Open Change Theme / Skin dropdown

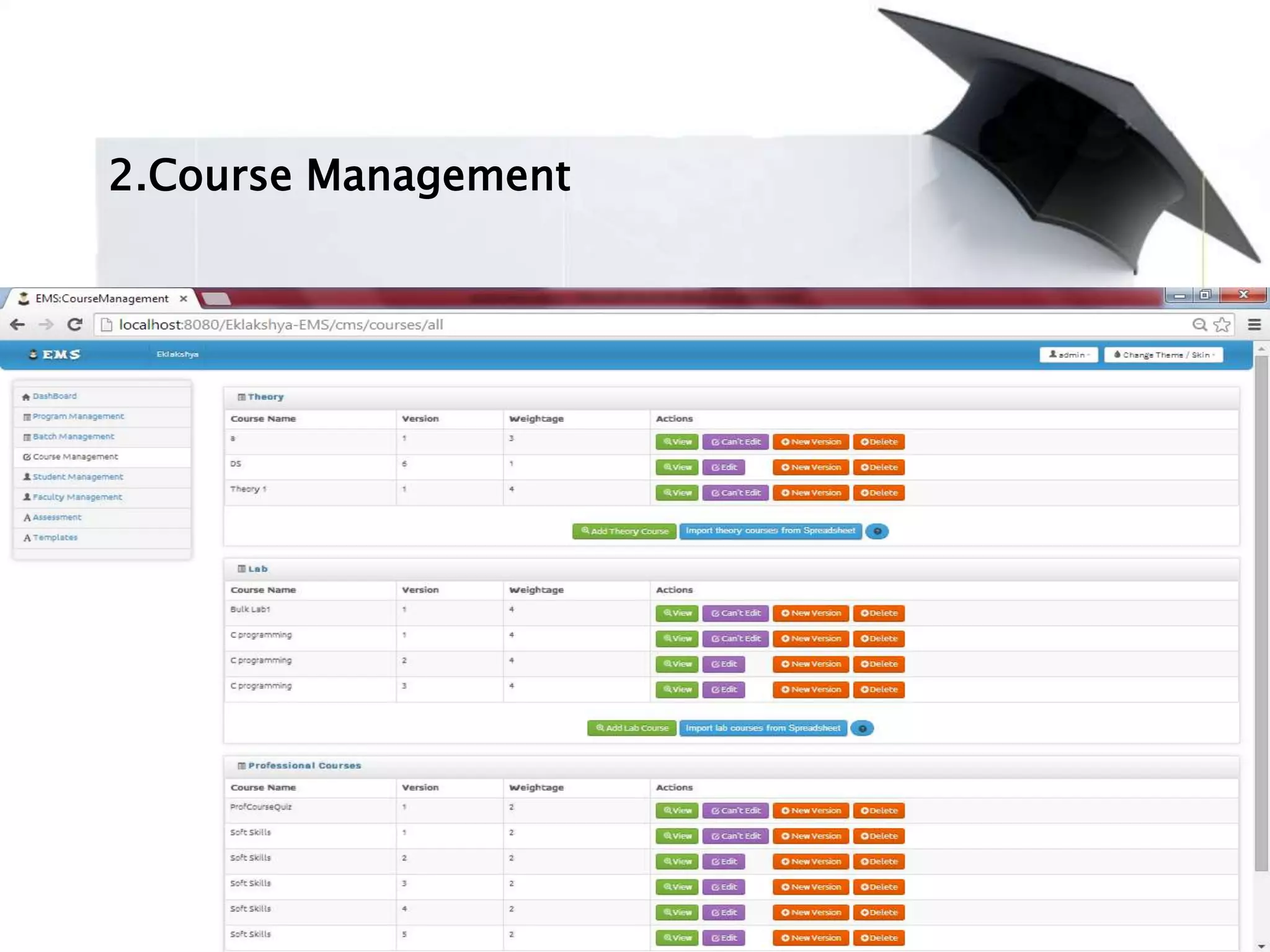pos(1163,355)
